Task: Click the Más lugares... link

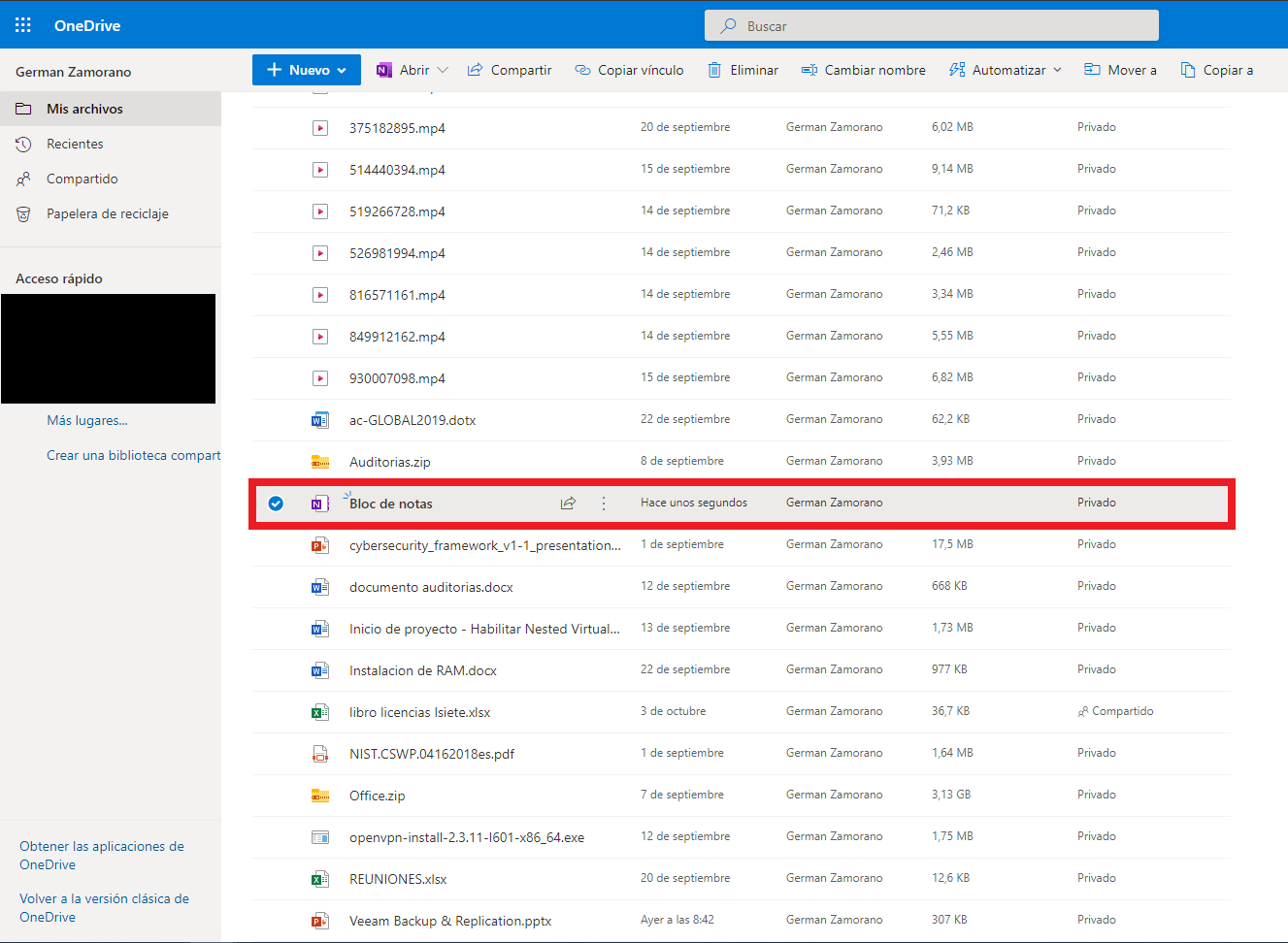Action: click(87, 420)
